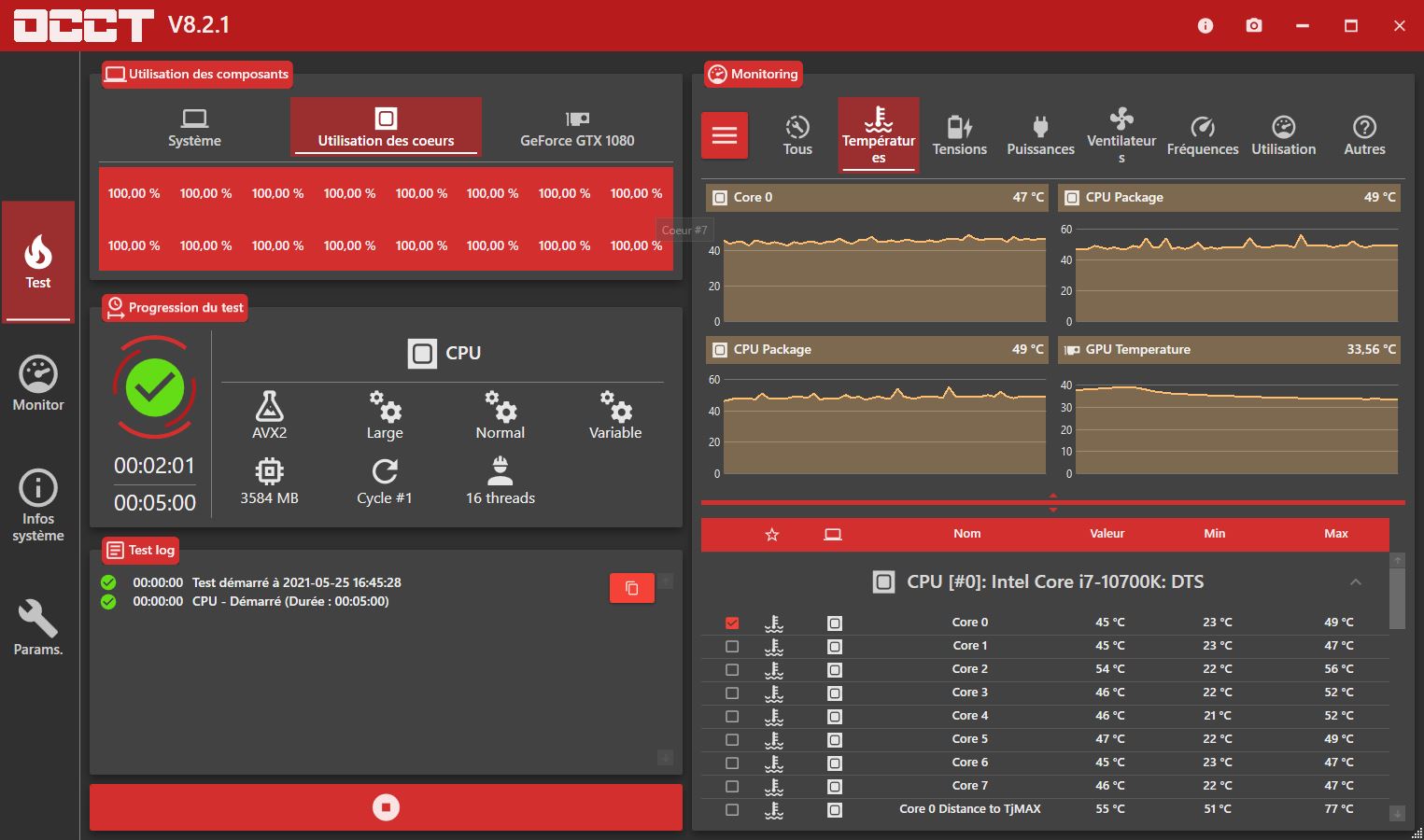Image resolution: width=1424 pixels, height=840 pixels.
Task: Check the Core 2 checkbox
Action: [732, 669]
